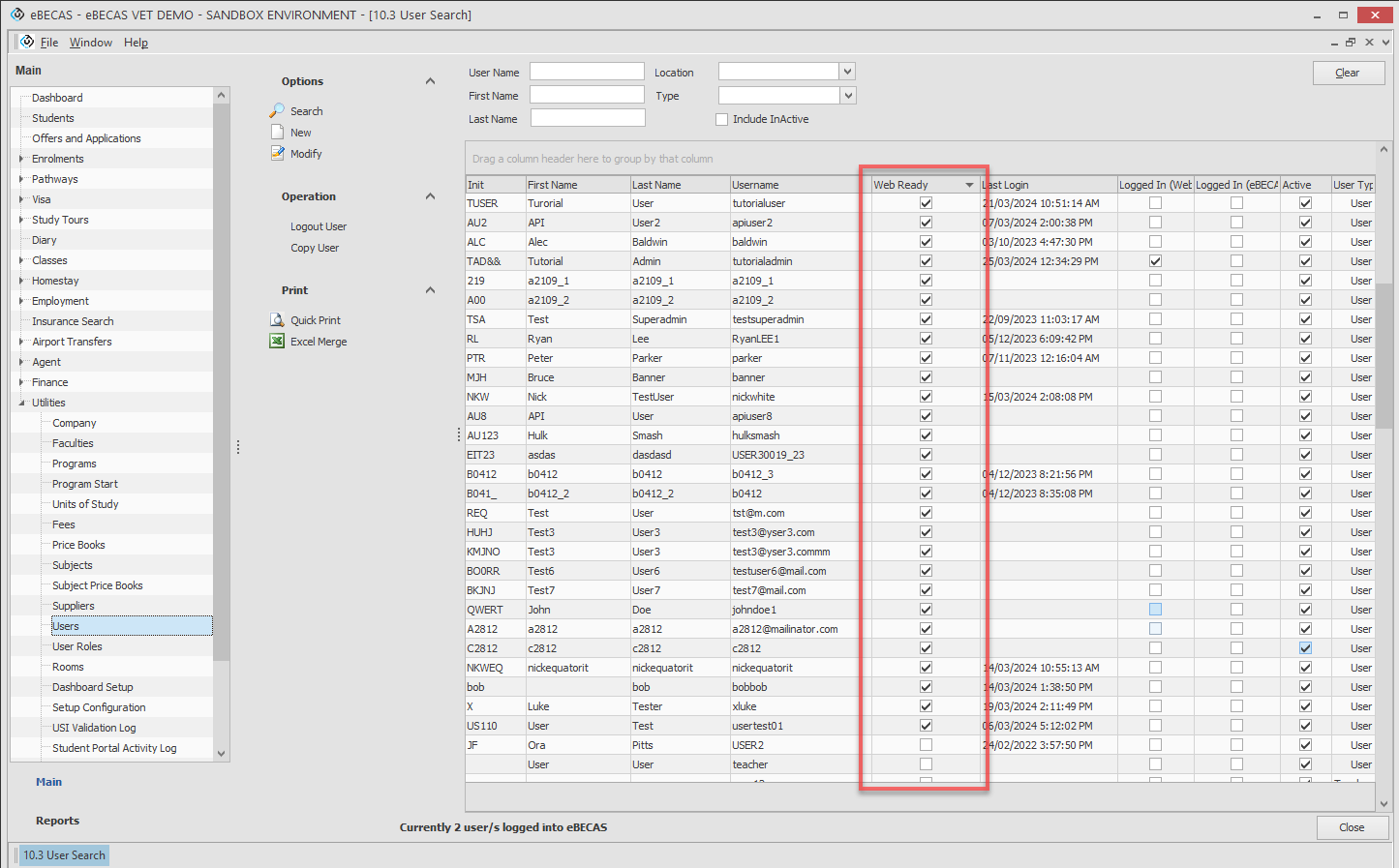The image size is (1399, 868).
Task: Tick Web Ready checkbox for user JF
Action: pos(926,745)
